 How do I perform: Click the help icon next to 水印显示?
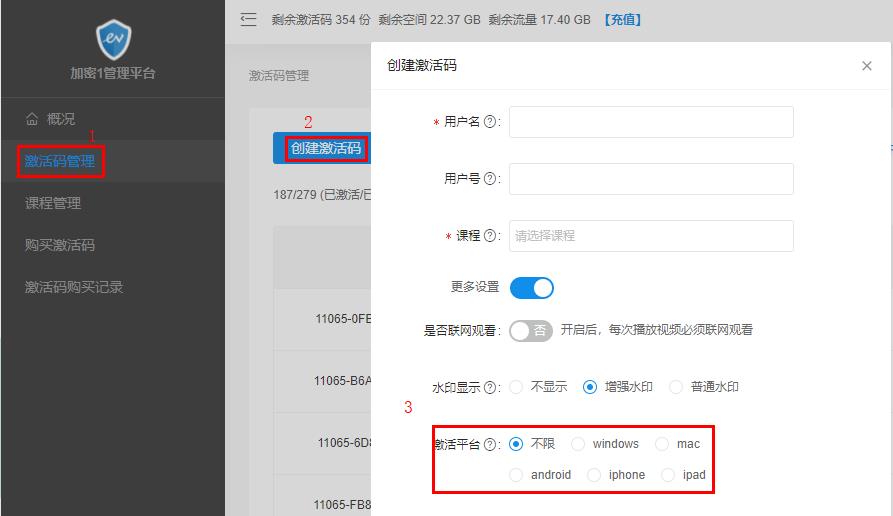pos(490,387)
